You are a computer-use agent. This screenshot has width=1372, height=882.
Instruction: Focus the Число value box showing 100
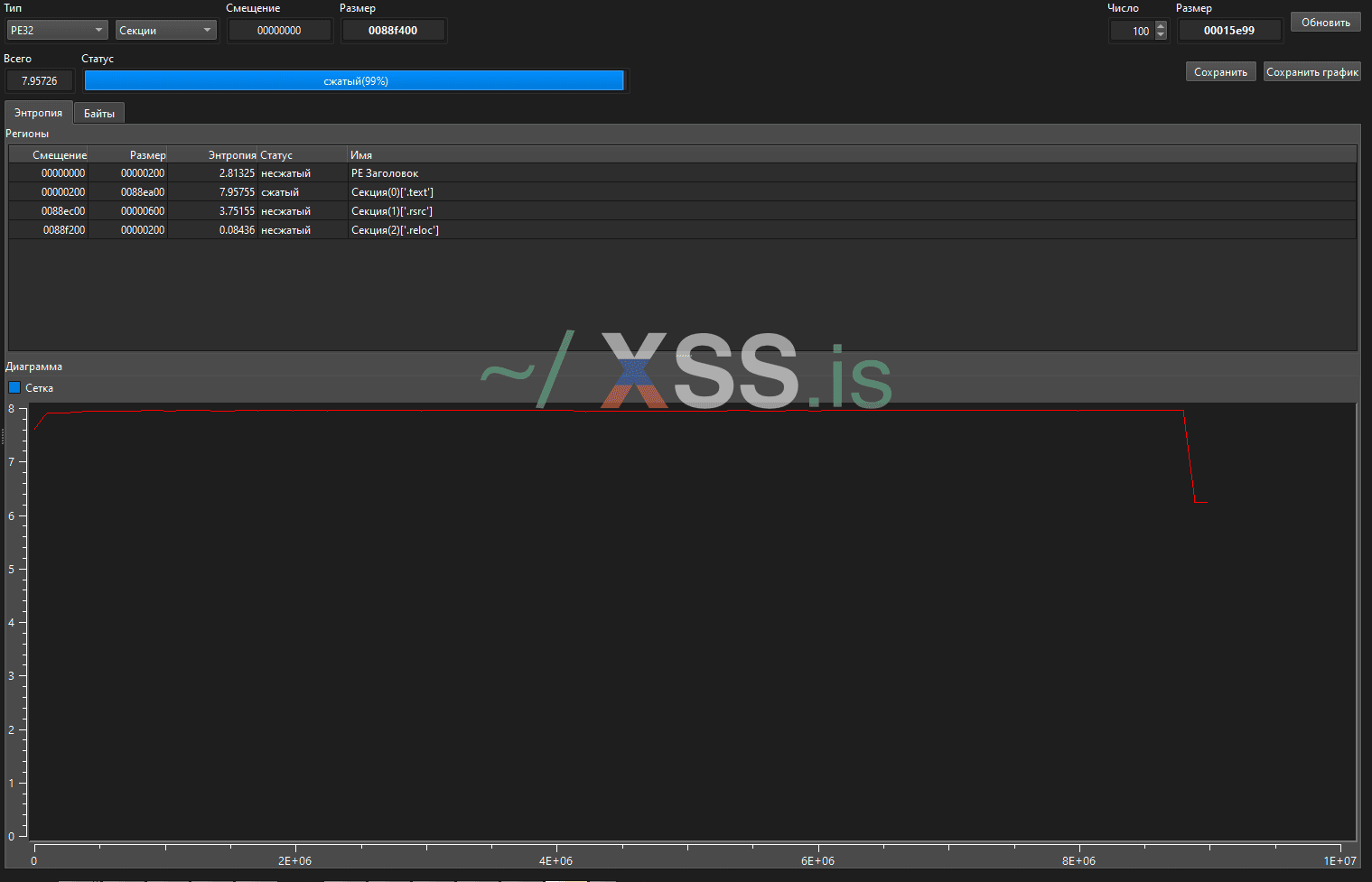point(1133,31)
